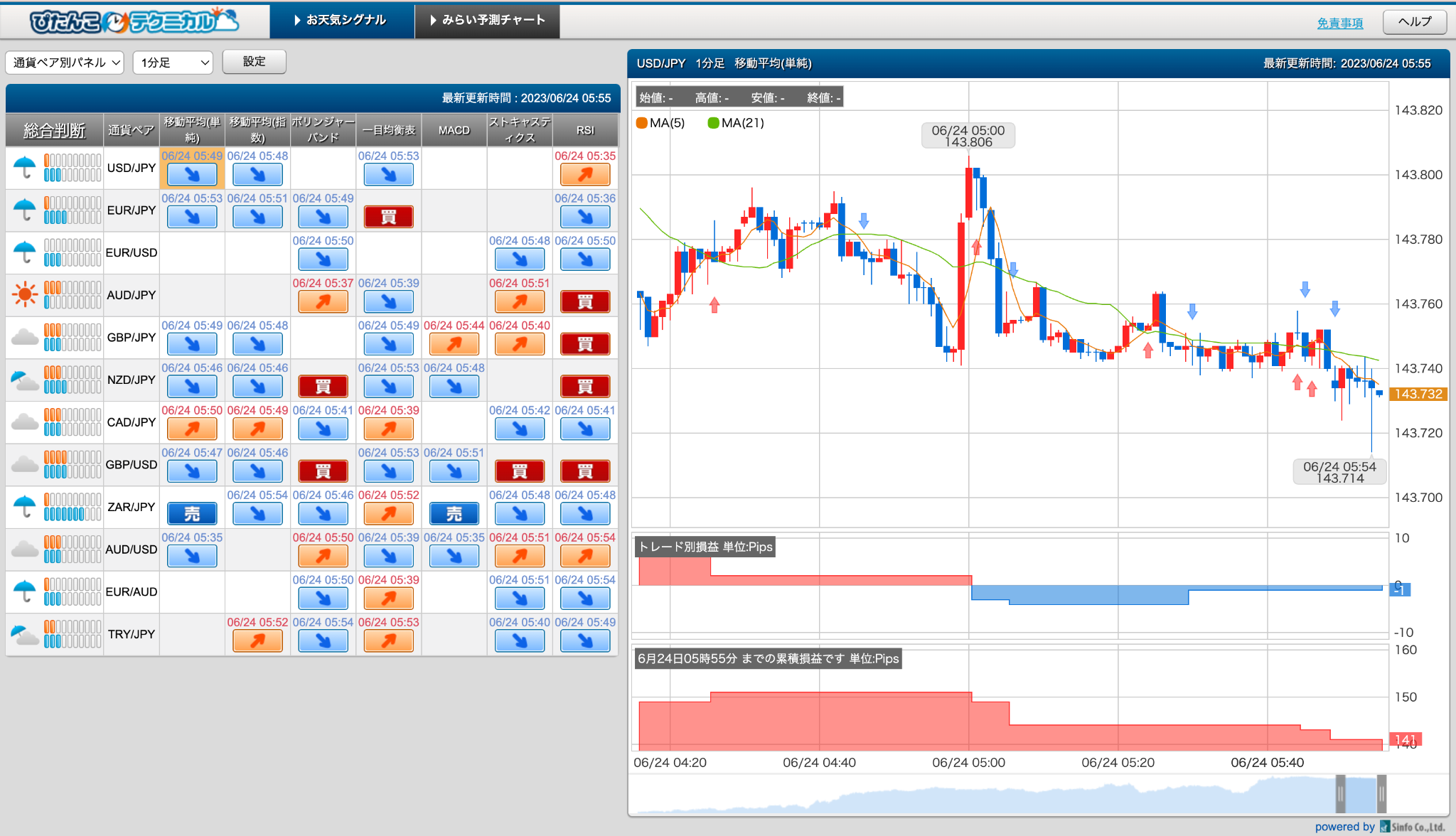Click USD/JPY simple moving average down-arrow signal
The height and width of the screenshot is (836, 1456).
[x=192, y=175]
